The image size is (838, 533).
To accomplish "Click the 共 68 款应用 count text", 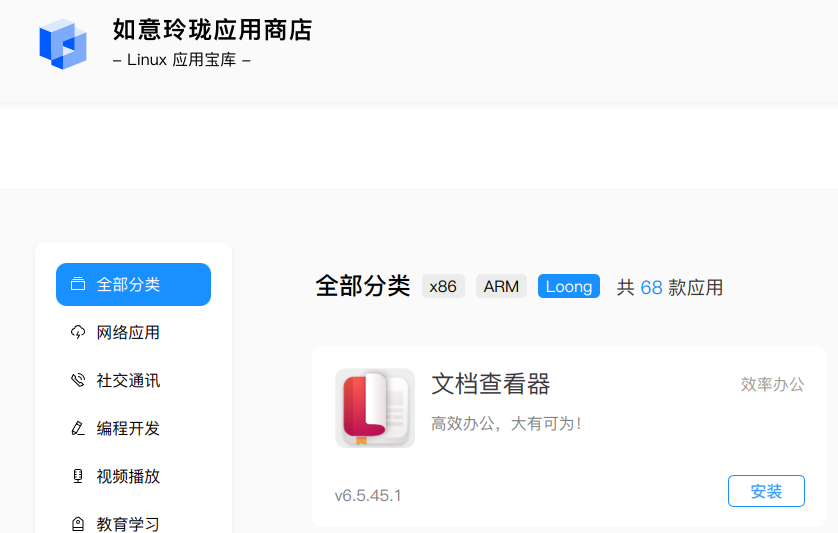I will 670,288.
